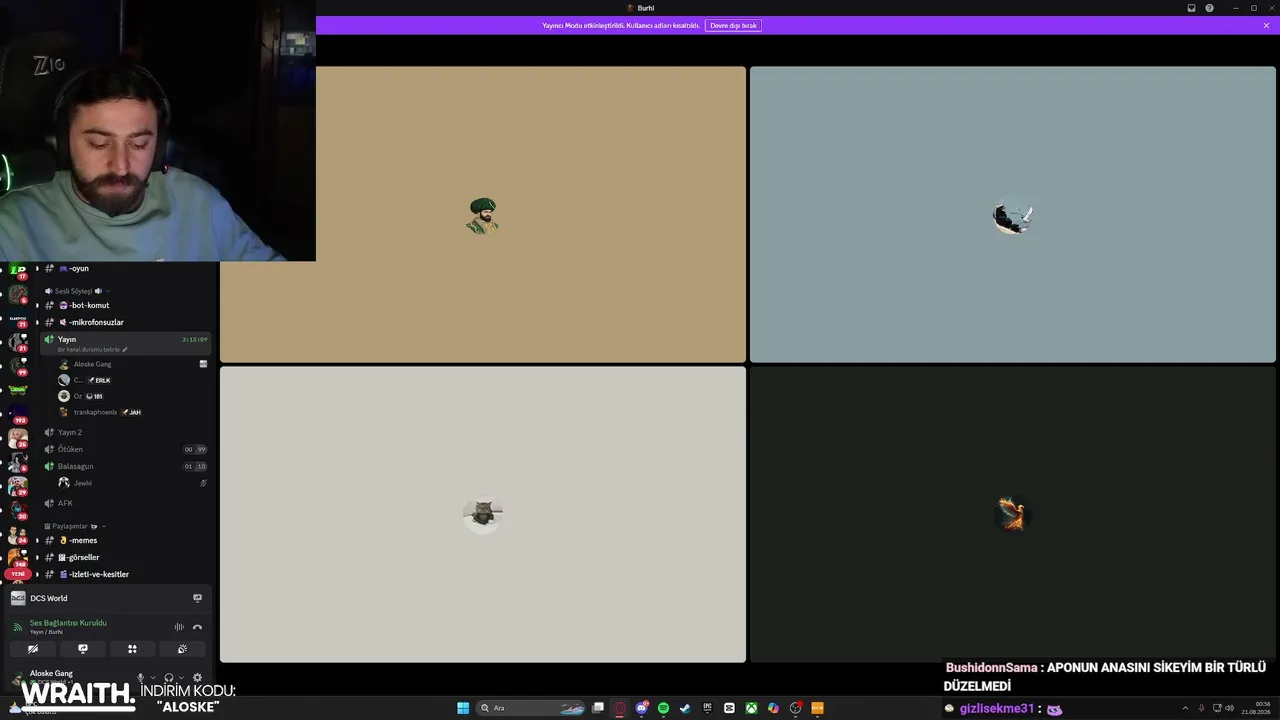Expand the -mikrofonsuzlar channel thread arrow
The width and height of the screenshot is (1280, 720).
[x=37, y=322]
